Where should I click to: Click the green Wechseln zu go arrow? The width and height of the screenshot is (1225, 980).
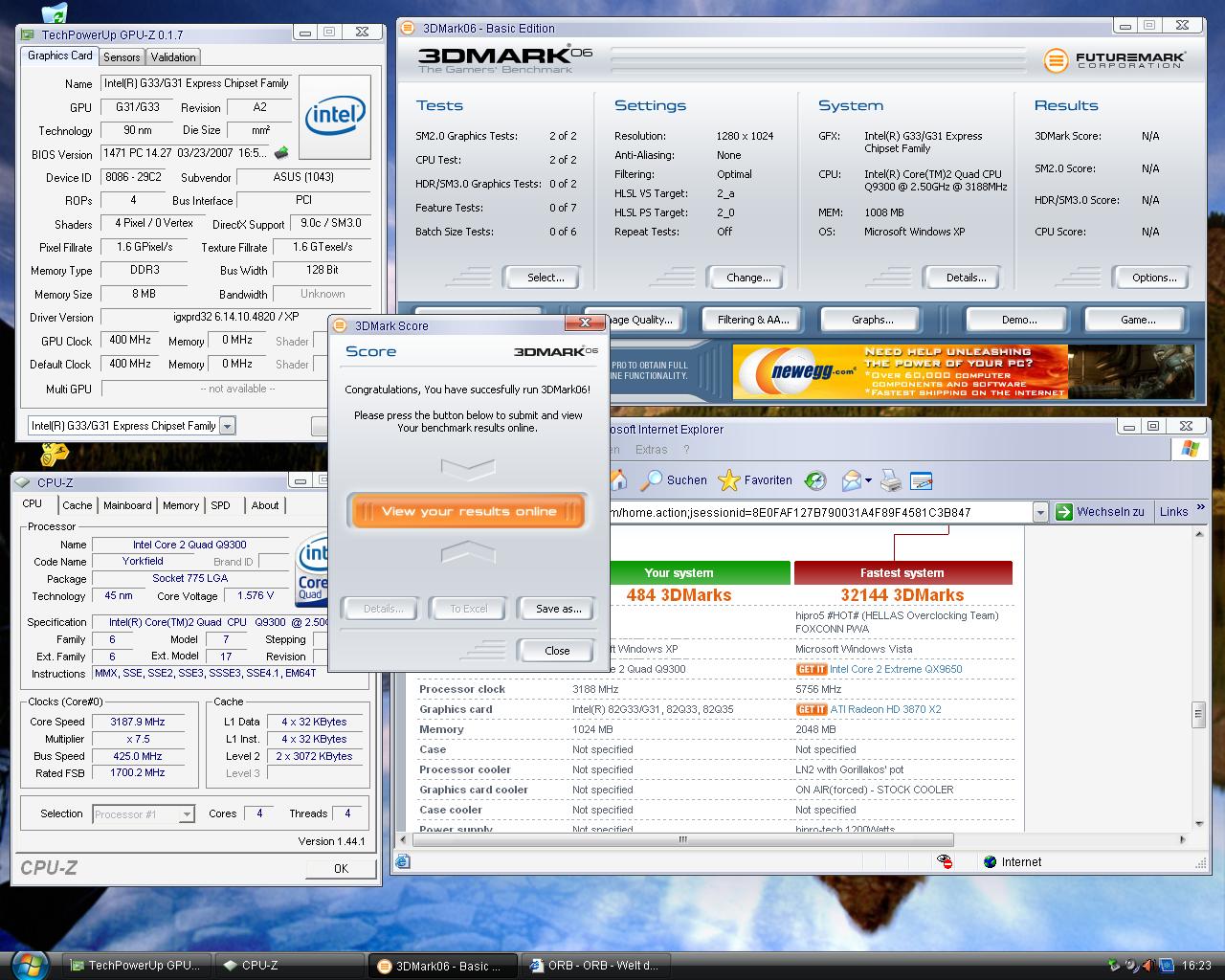point(1063,512)
